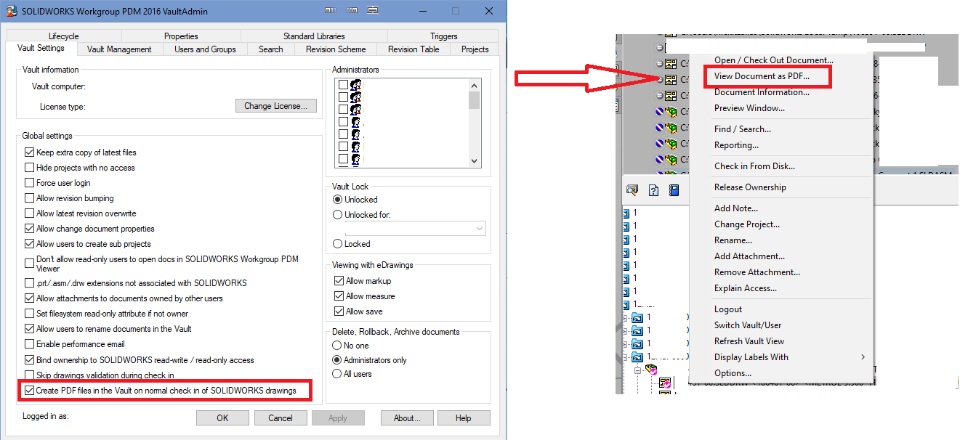The image size is (960, 440).
Task: Select Preview Window menu entry
Action: tap(749, 108)
